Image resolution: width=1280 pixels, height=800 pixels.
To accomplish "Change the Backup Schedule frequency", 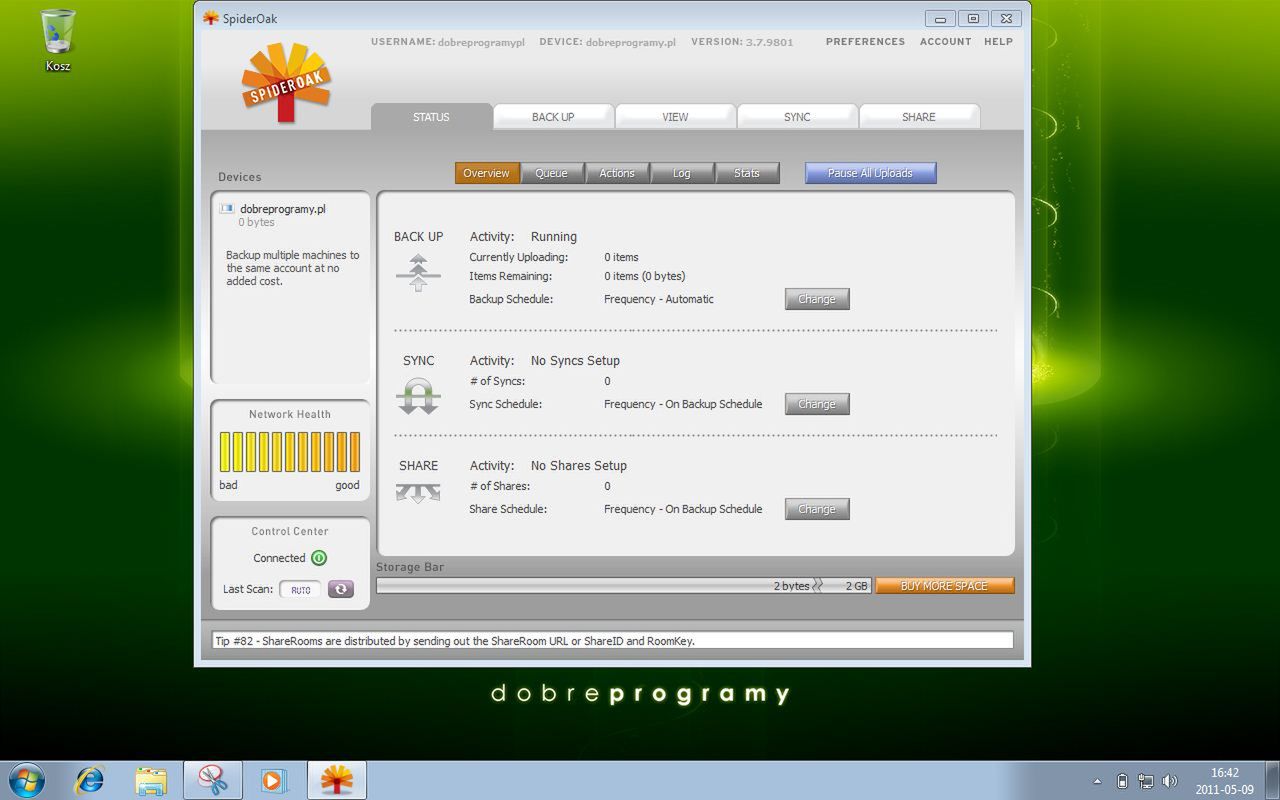I will click(x=817, y=299).
